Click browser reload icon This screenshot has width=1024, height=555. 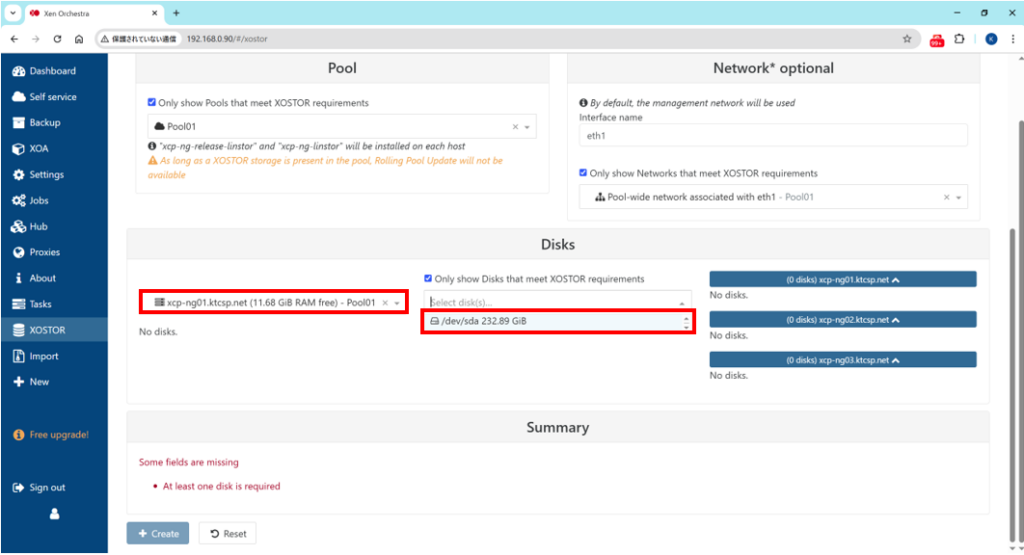click(x=58, y=39)
